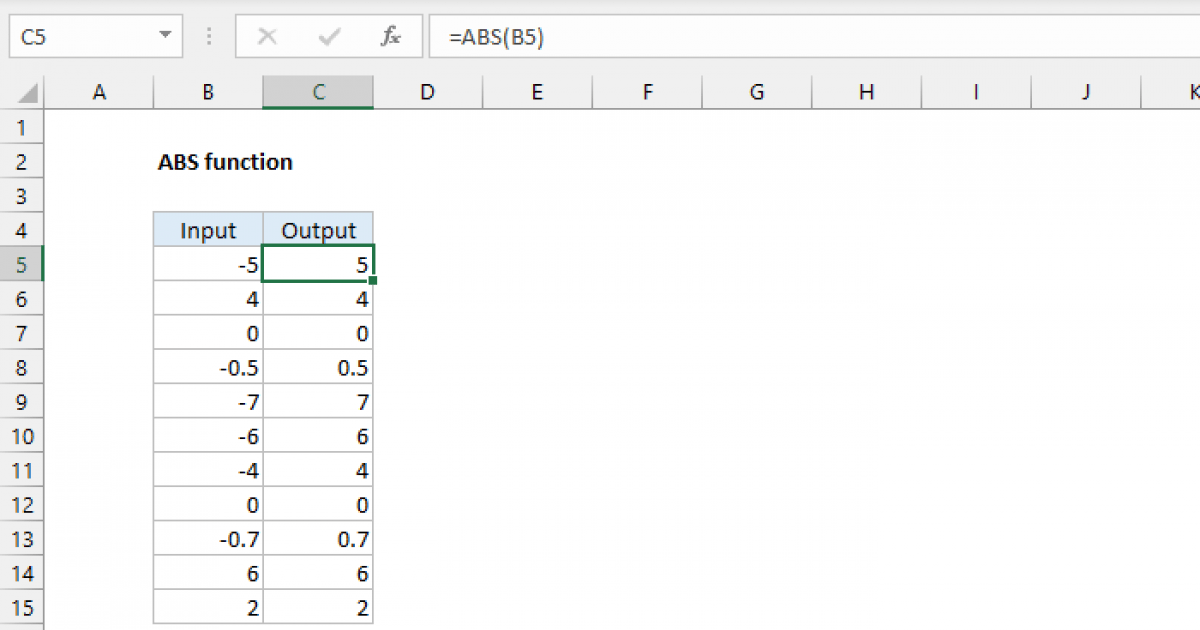Click the fill handle on cell C5

373,281
